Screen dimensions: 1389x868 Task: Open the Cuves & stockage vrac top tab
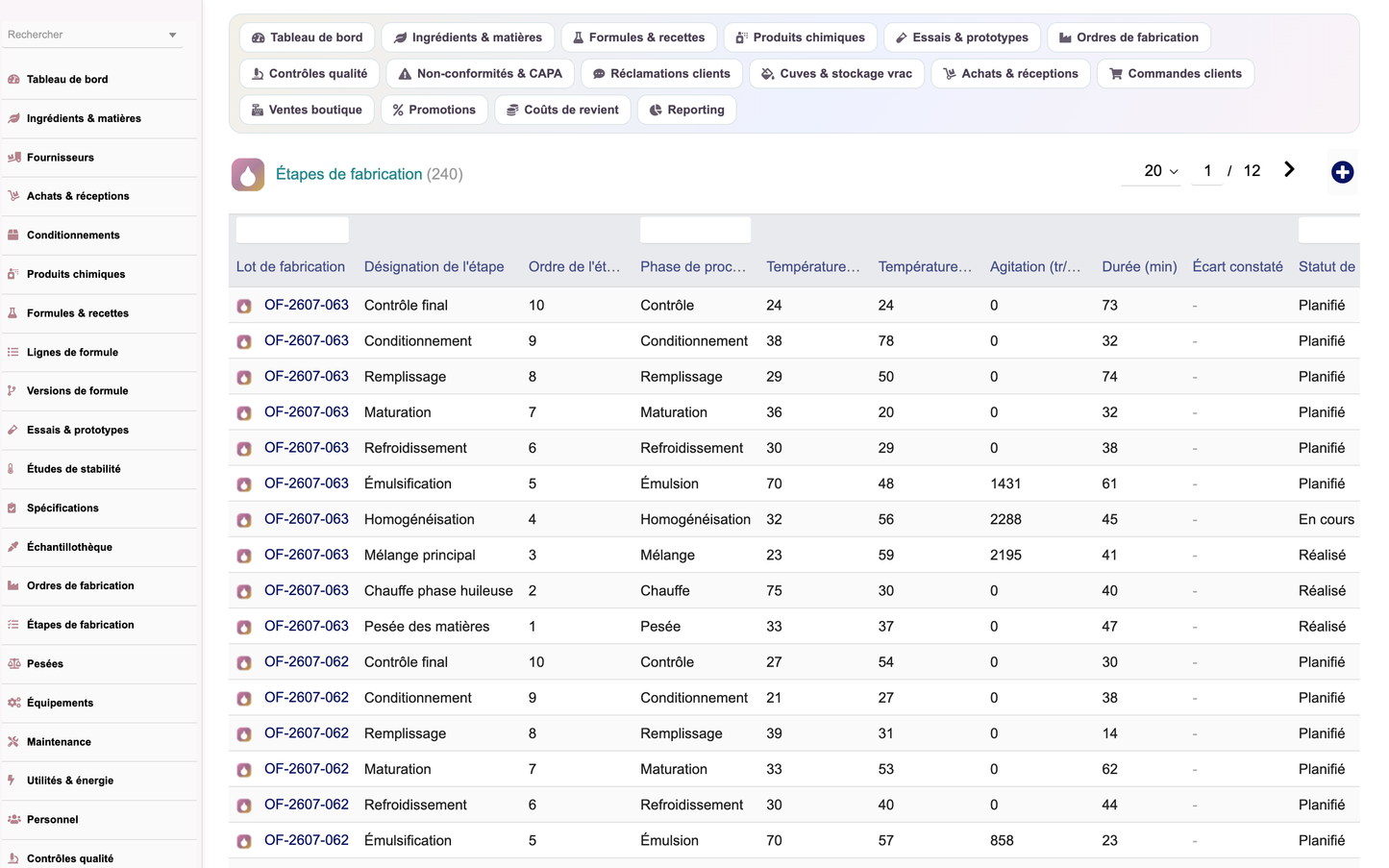click(x=837, y=73)
